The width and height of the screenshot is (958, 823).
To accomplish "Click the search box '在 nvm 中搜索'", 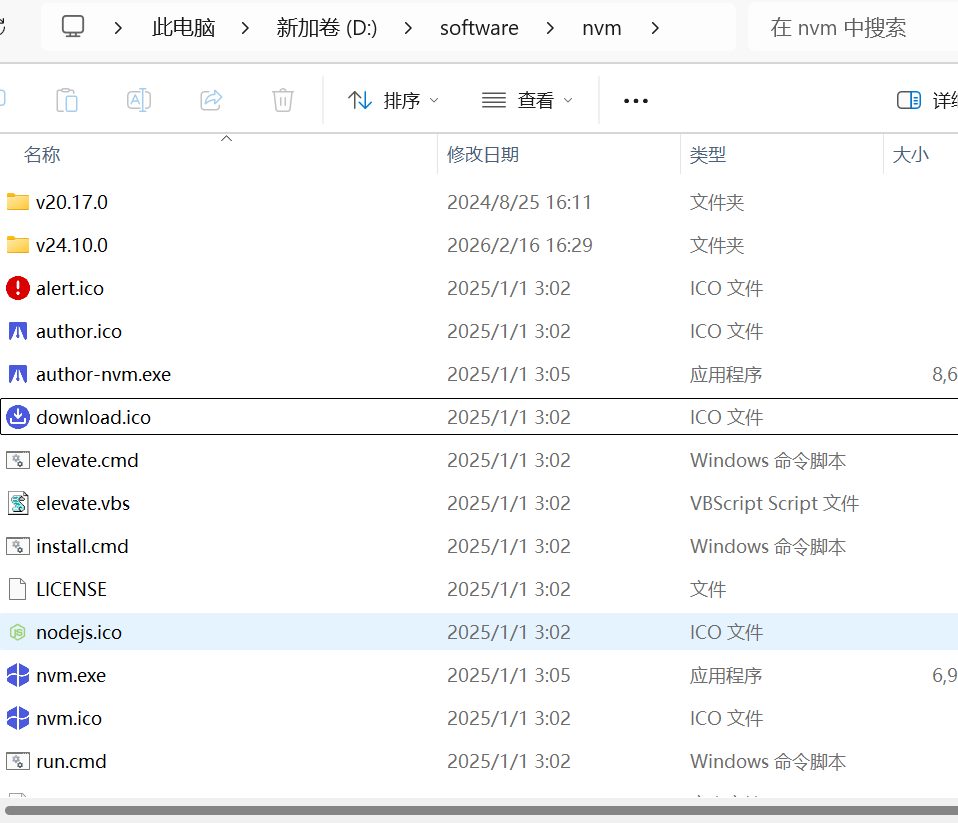I will 853,27.
